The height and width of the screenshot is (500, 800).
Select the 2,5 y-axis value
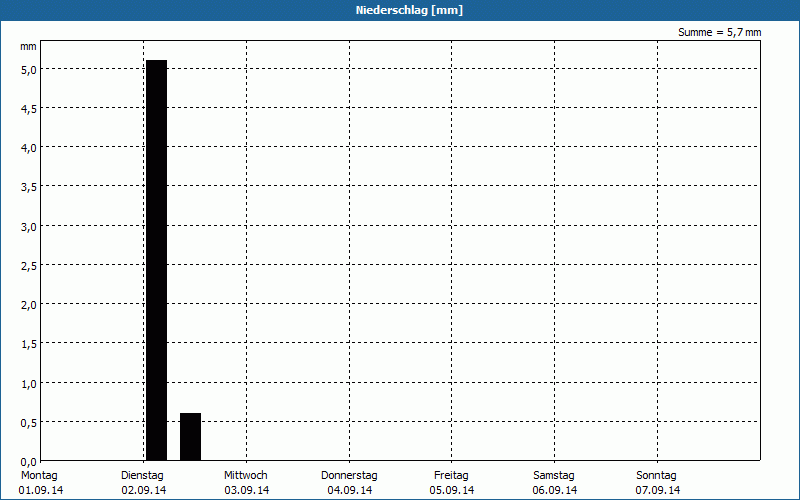(29, 266)
